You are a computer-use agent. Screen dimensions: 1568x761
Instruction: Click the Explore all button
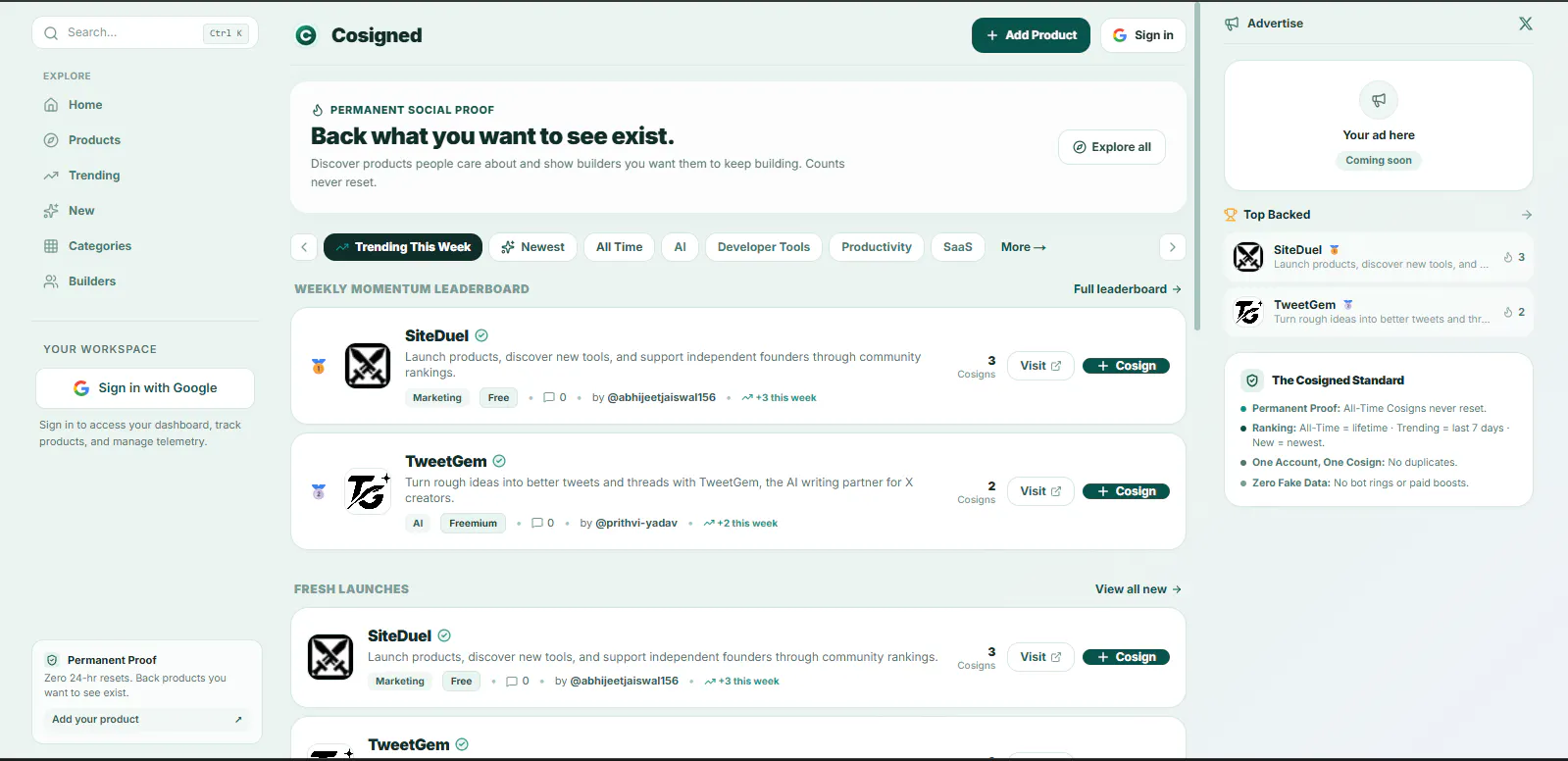pos(1112,147)
